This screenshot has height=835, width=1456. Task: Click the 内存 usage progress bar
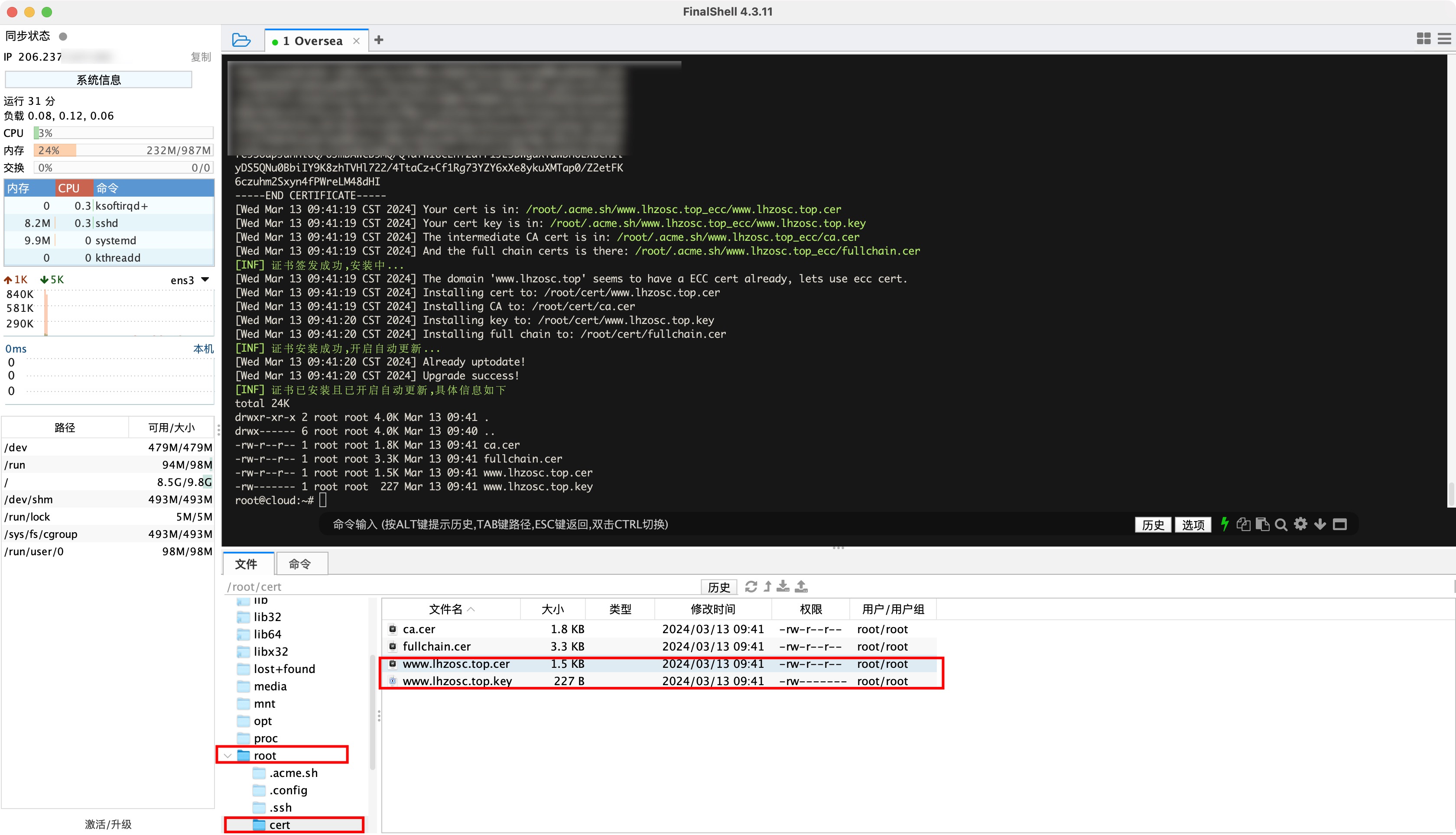click(x=123, y=150)
